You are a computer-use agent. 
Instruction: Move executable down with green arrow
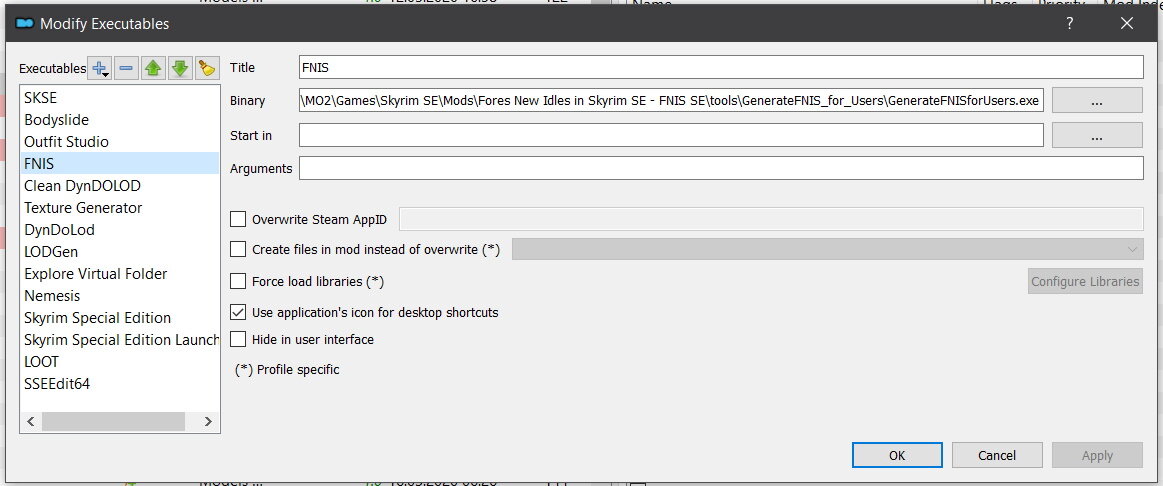(179, 68)
